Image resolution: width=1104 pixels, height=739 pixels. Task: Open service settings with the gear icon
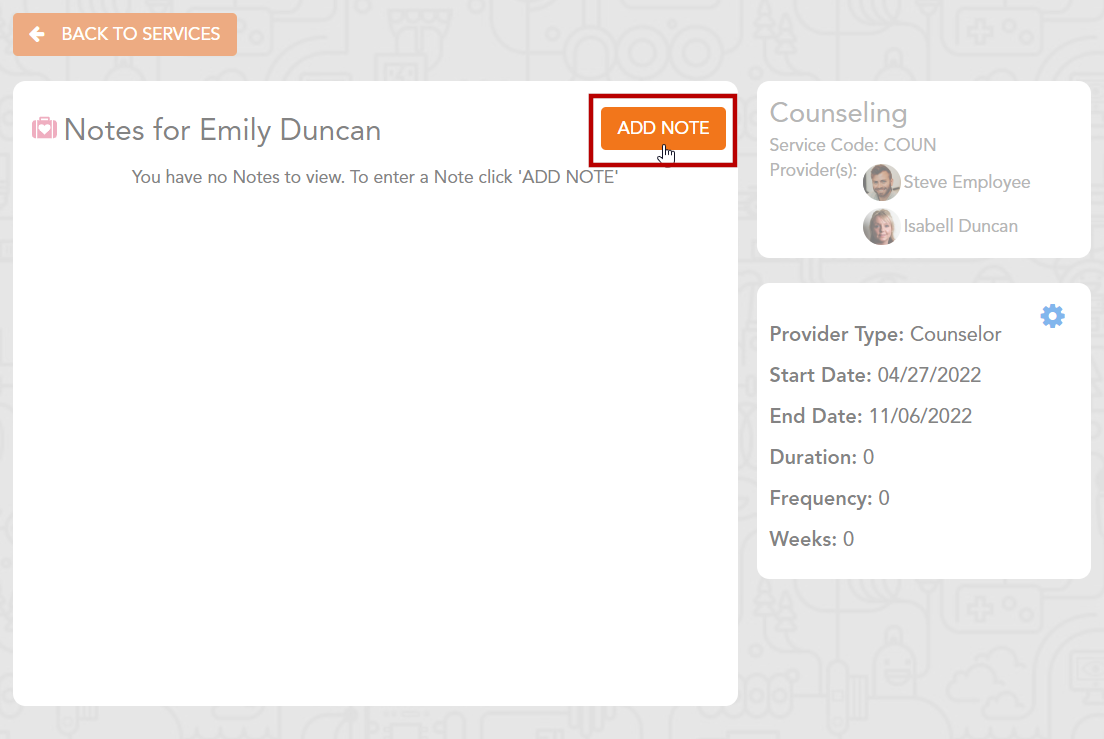[x=1052, y=316]
